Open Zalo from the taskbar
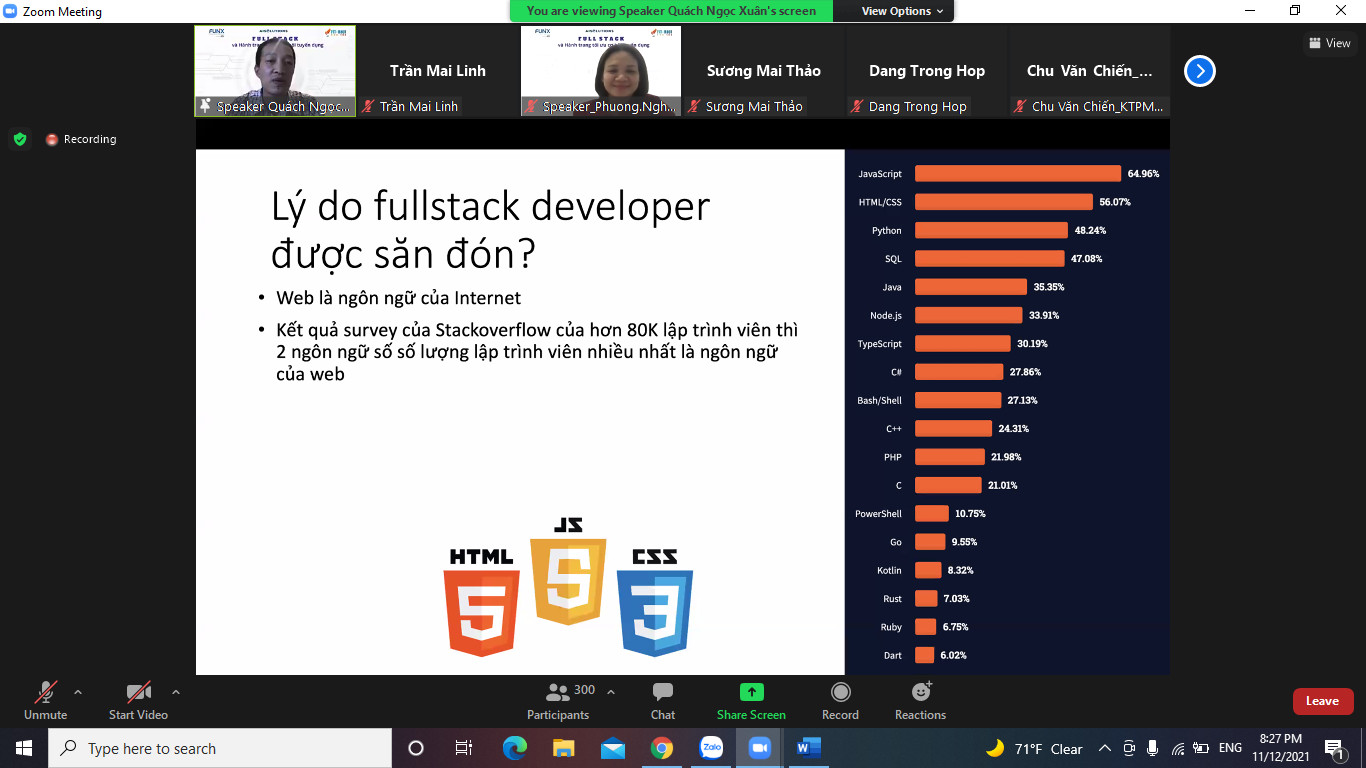1366x768 pixels. [711, 748]
